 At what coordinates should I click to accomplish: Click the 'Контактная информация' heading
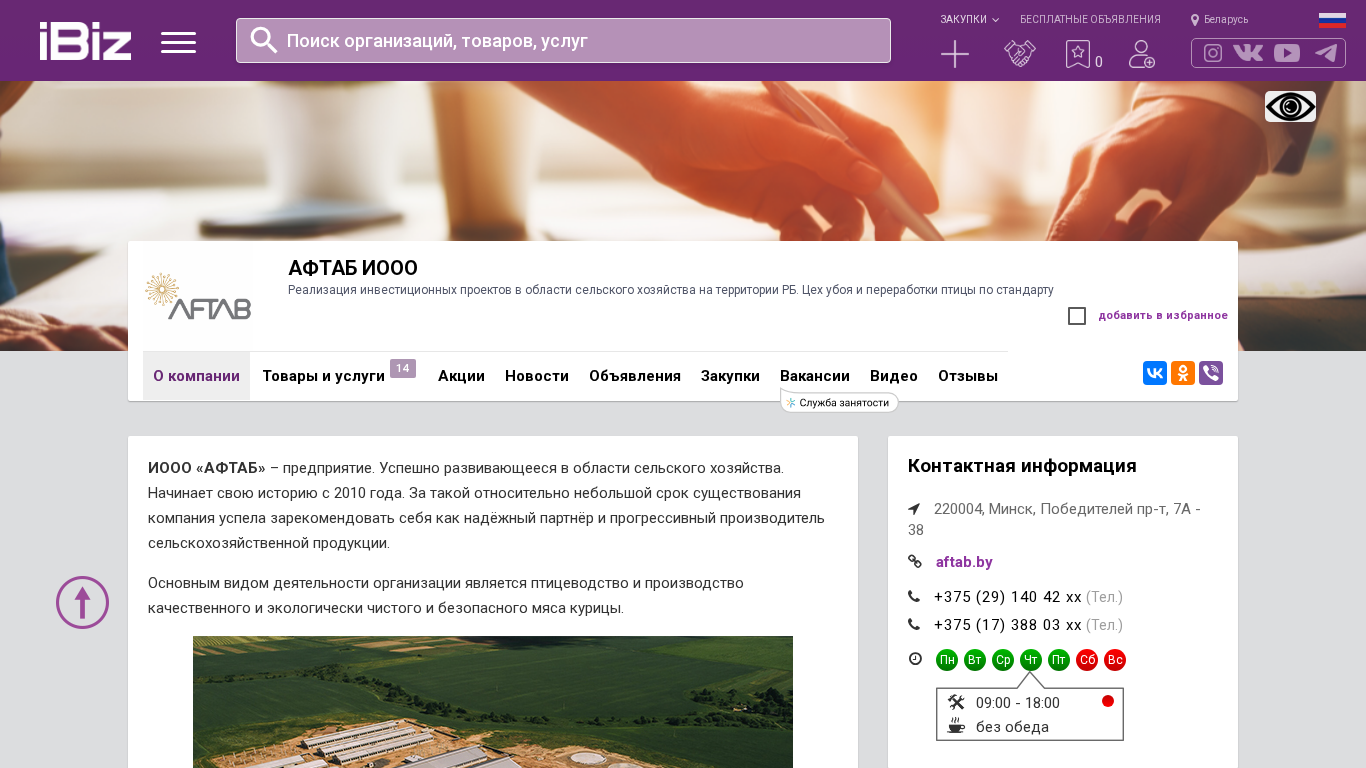click(1022, 466)
